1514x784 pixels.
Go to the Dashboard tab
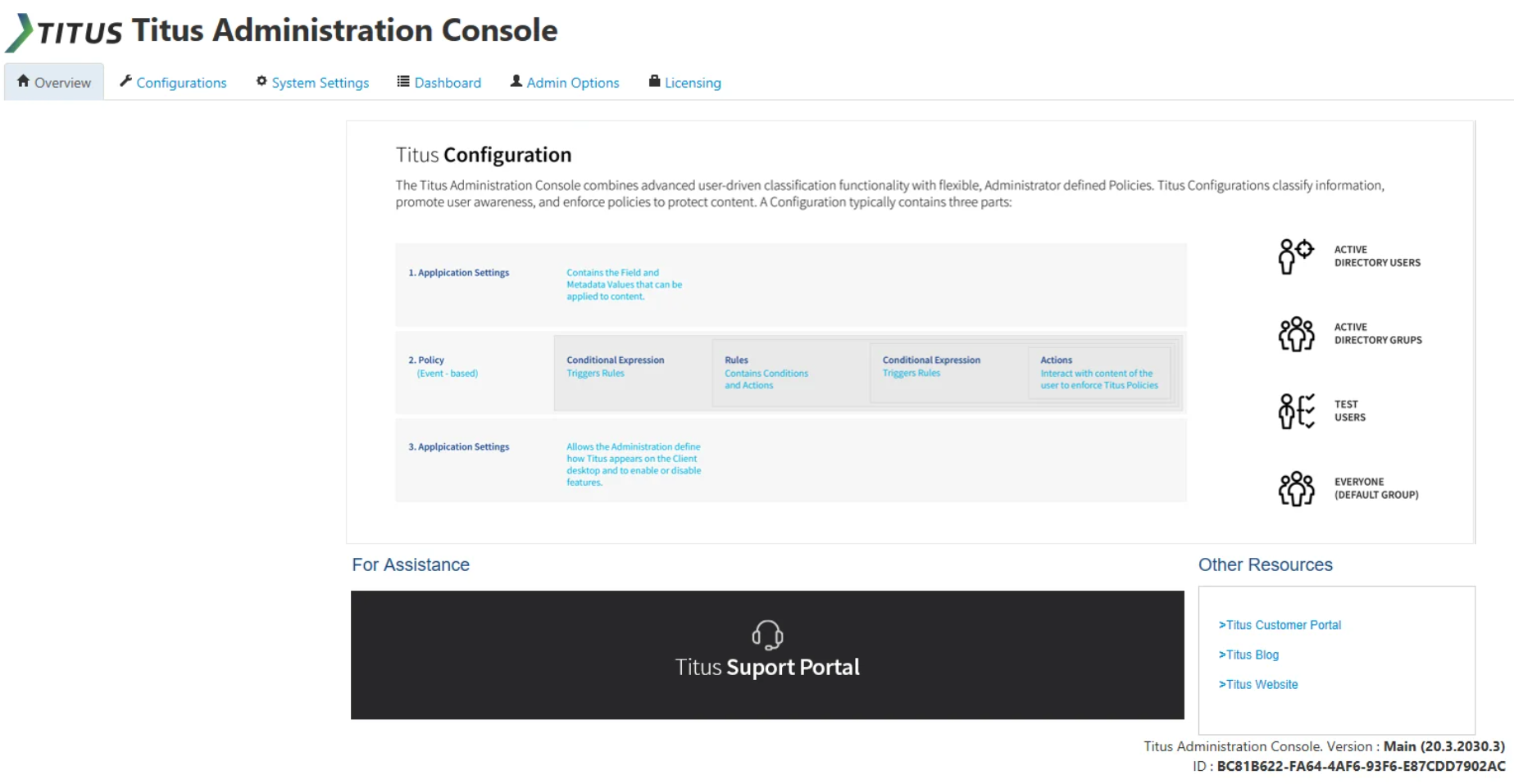[439, 82]
